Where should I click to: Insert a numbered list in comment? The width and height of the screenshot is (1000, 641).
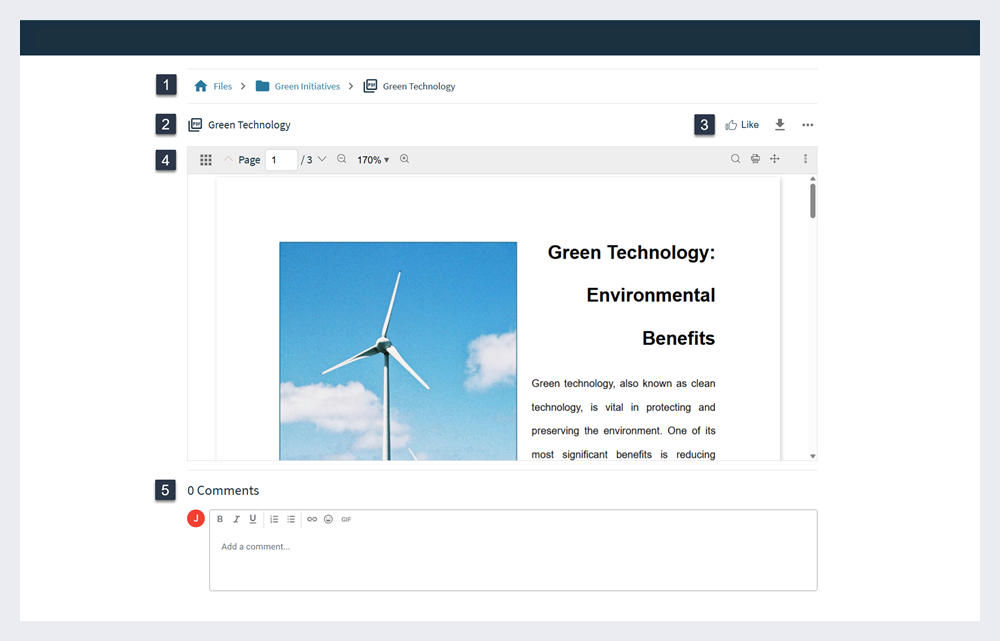[274, 519]
